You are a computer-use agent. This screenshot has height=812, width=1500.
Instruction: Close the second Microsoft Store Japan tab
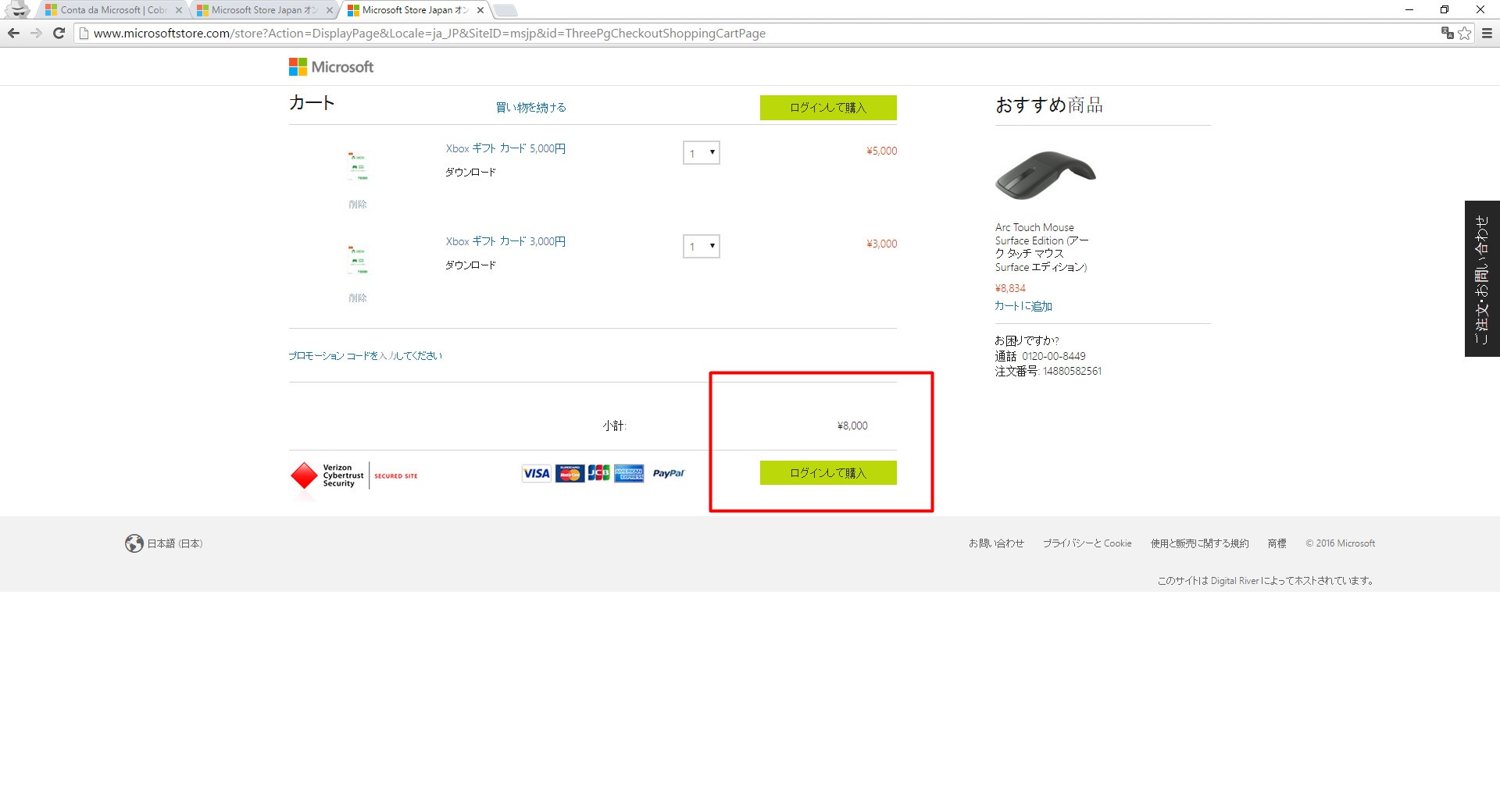329,10
